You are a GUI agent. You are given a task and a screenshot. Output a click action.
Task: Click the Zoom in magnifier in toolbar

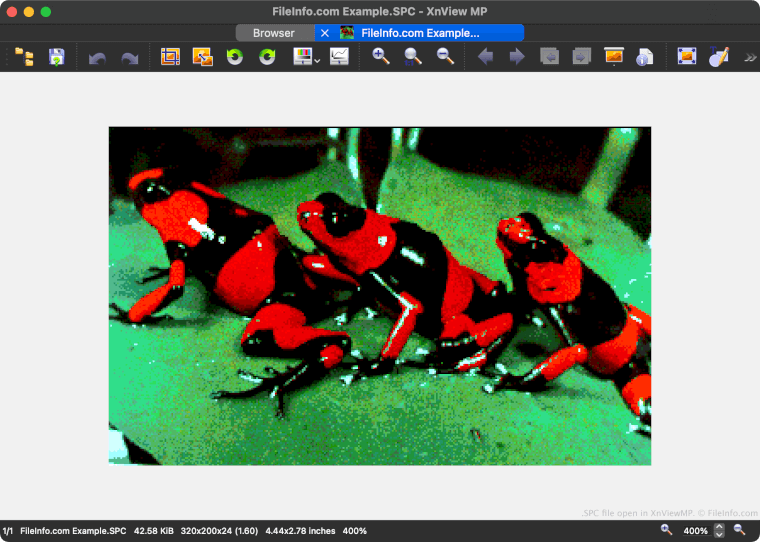(x=381, y=57)
